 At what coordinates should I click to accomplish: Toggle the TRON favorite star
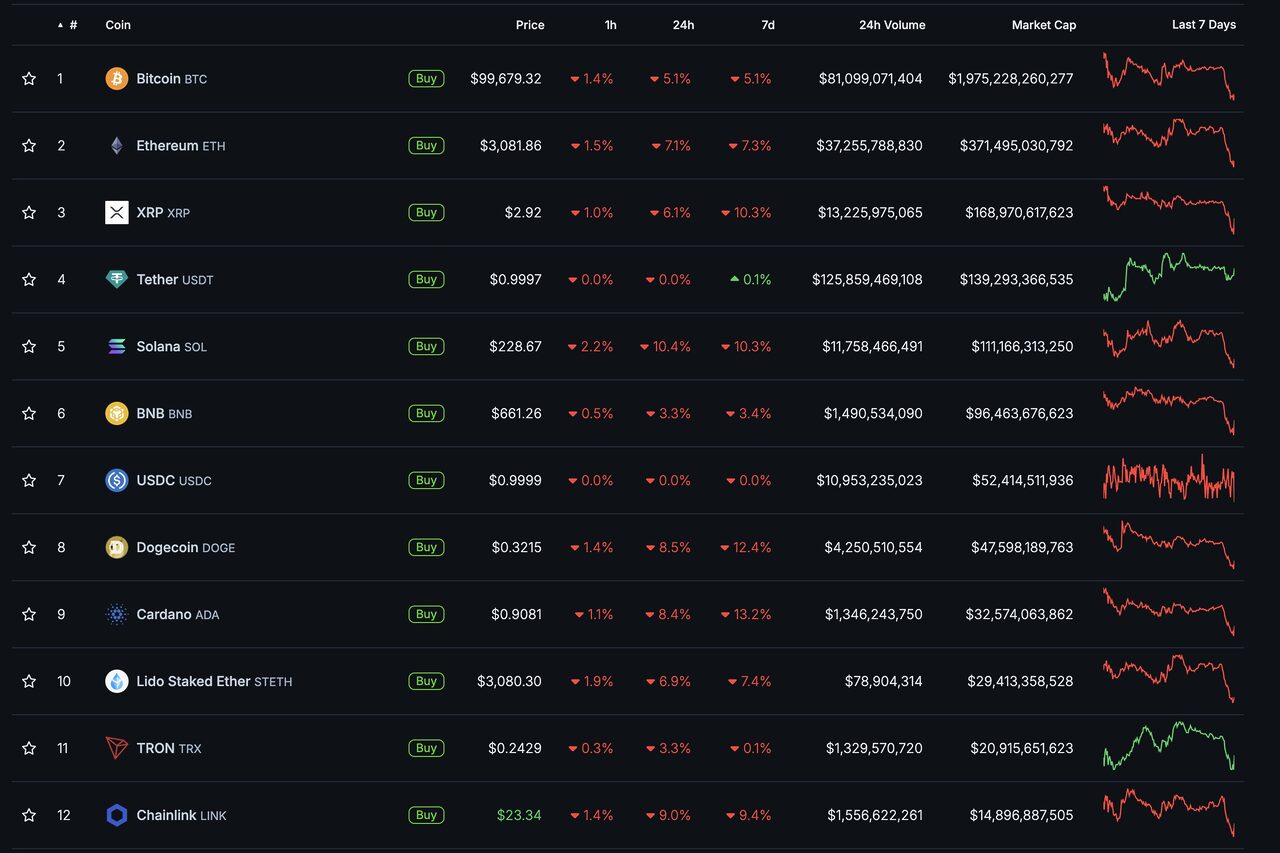tap(29, 748)
